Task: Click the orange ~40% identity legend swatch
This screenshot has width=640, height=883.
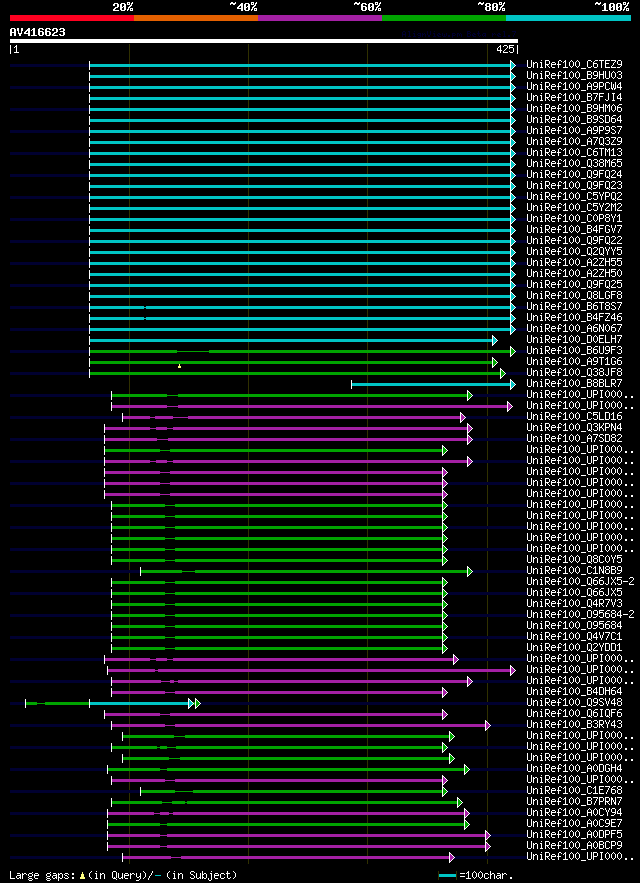Action: (196, 18)
